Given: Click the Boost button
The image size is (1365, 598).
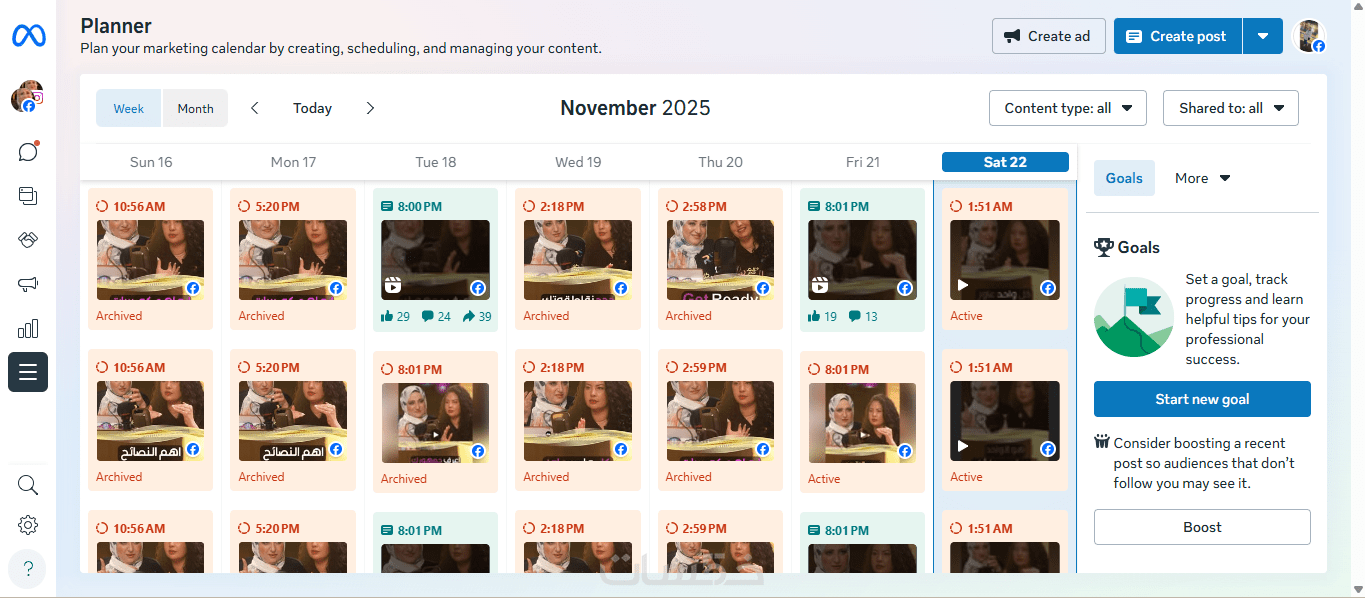Looking at the screenshot, I should tap(1202, 527).
